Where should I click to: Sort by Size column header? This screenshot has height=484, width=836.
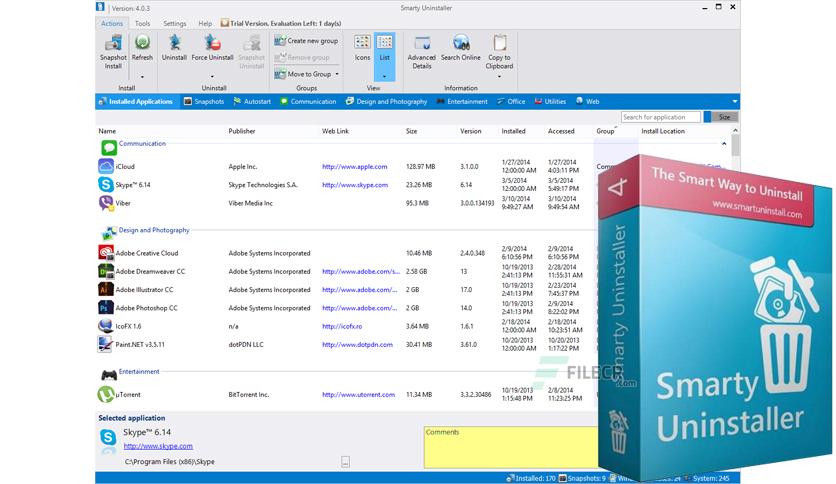(x=412, y=131)
